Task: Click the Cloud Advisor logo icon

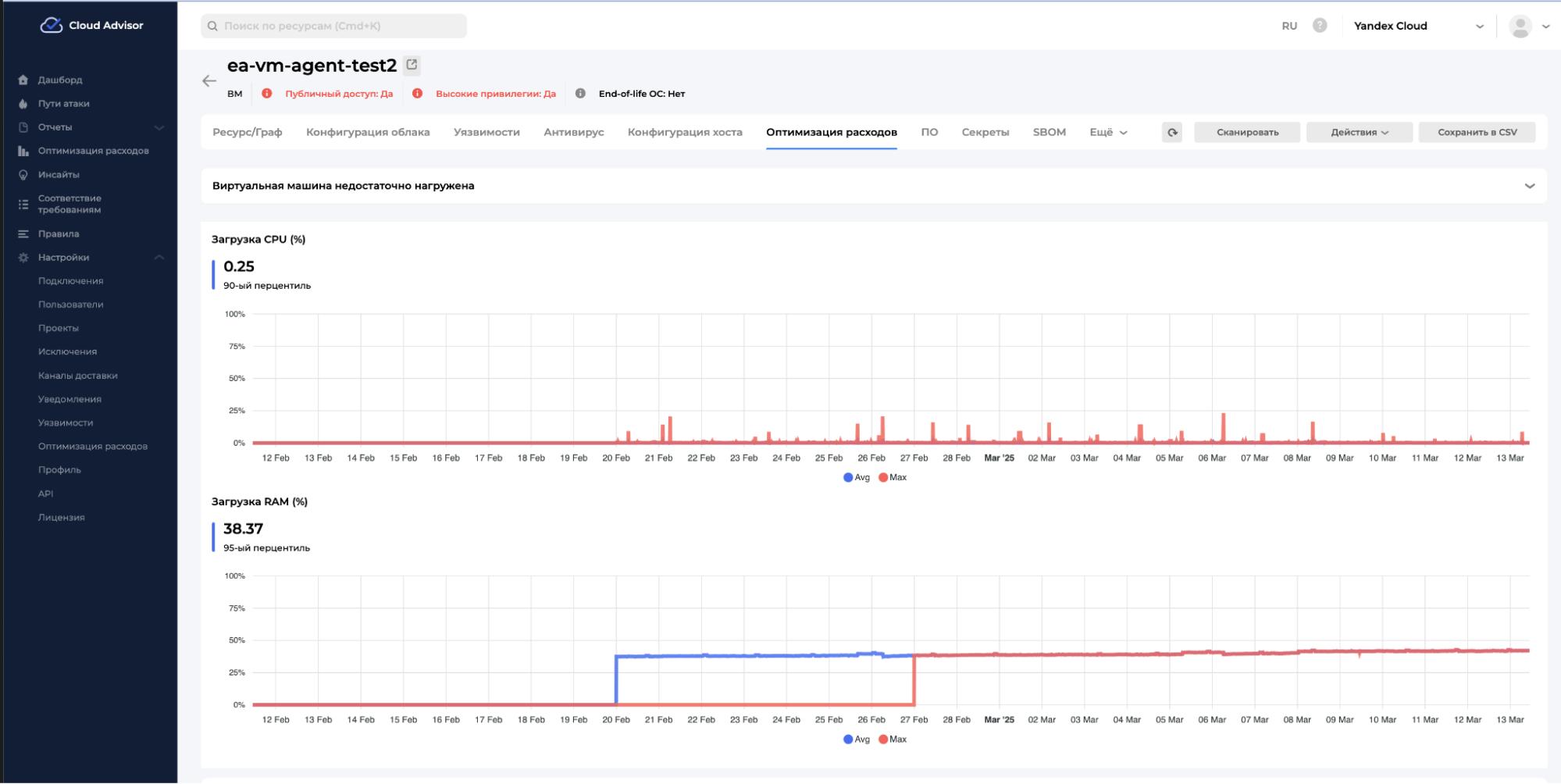Action: click(52, 25)
